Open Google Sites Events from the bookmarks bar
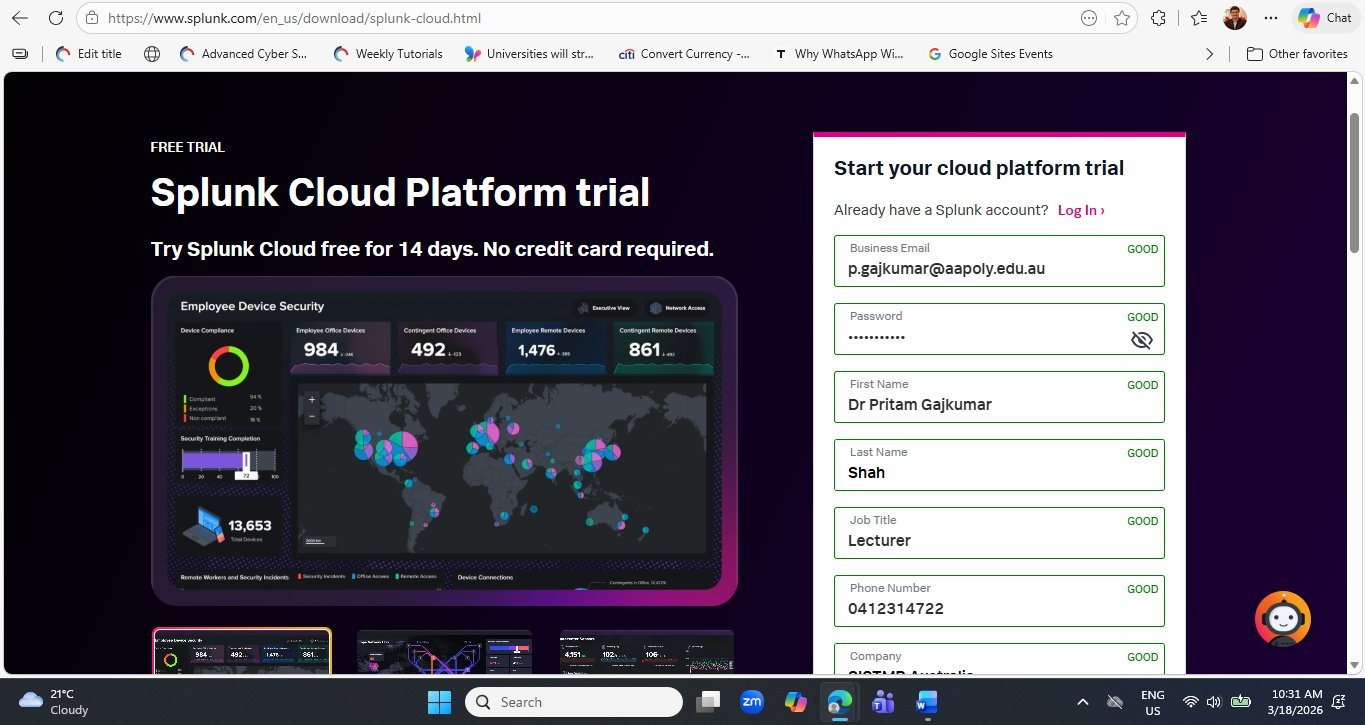Image resolution: width=1365 pixels, height=725 pixels. pyautogui.click(x=991, y=54)
